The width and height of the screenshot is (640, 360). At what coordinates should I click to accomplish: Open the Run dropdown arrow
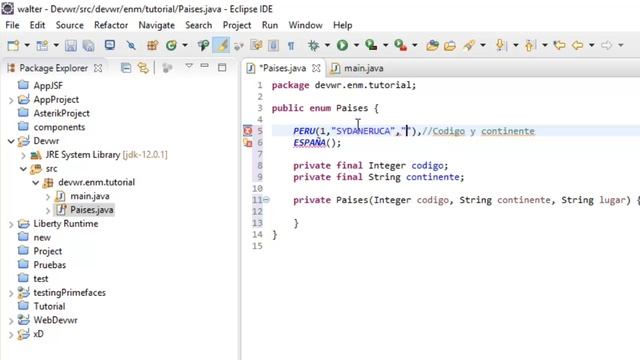(356, 45)
